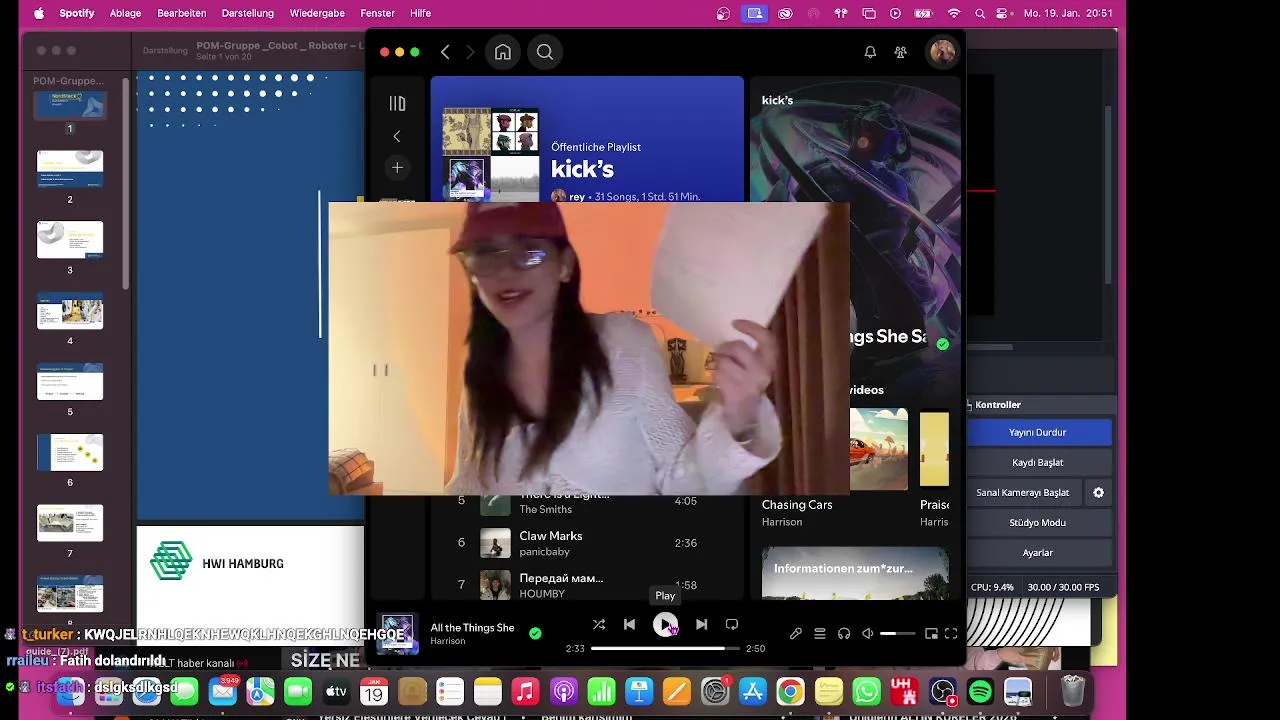Select page 2 thumbnail in Preview sidebar
The width and height of the screenshot is (1280, 720).
pyautogui.click(x=70, y=169)
